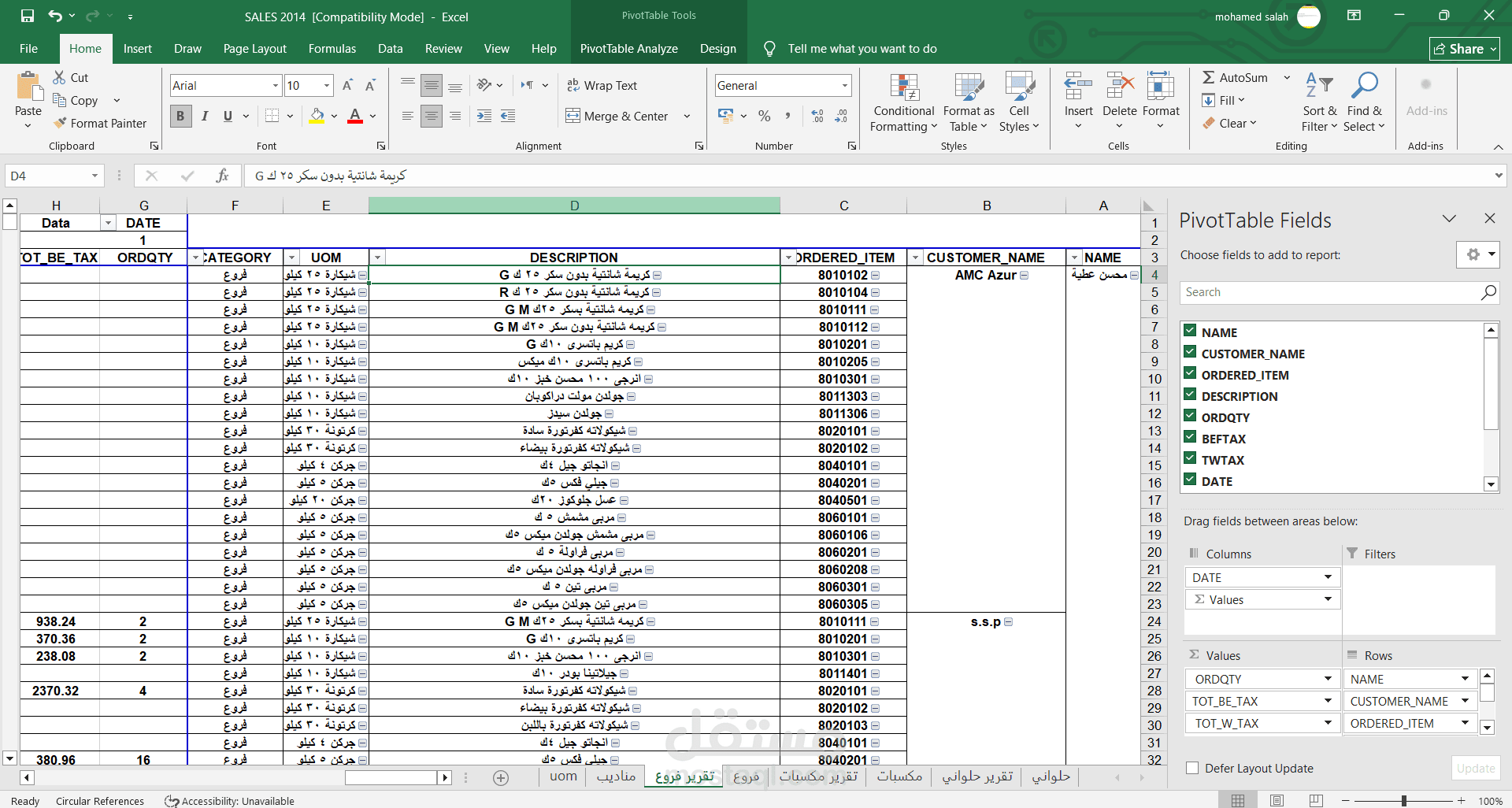Open CUSTOMER_NAME dropdown in Rows area
This screenshot has width=1512, height=808.
coord(1465,701)
